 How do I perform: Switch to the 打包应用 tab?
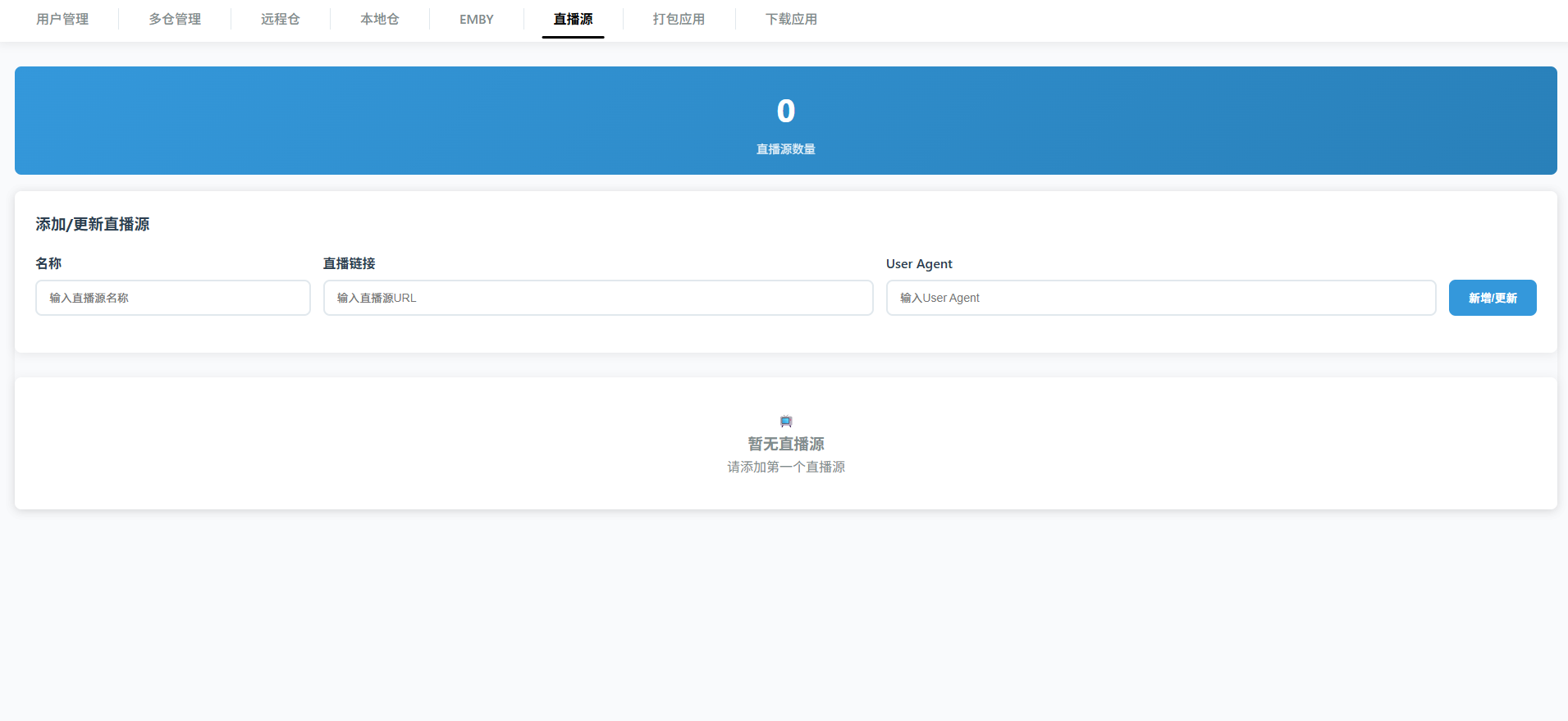click(679, 19)
